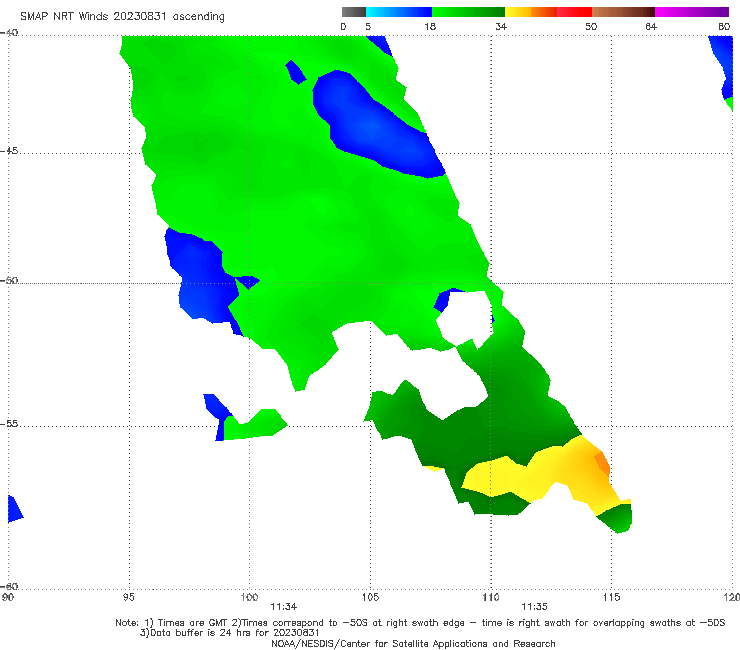Click the magenta-purple segment of the color bar

point(692,12)
